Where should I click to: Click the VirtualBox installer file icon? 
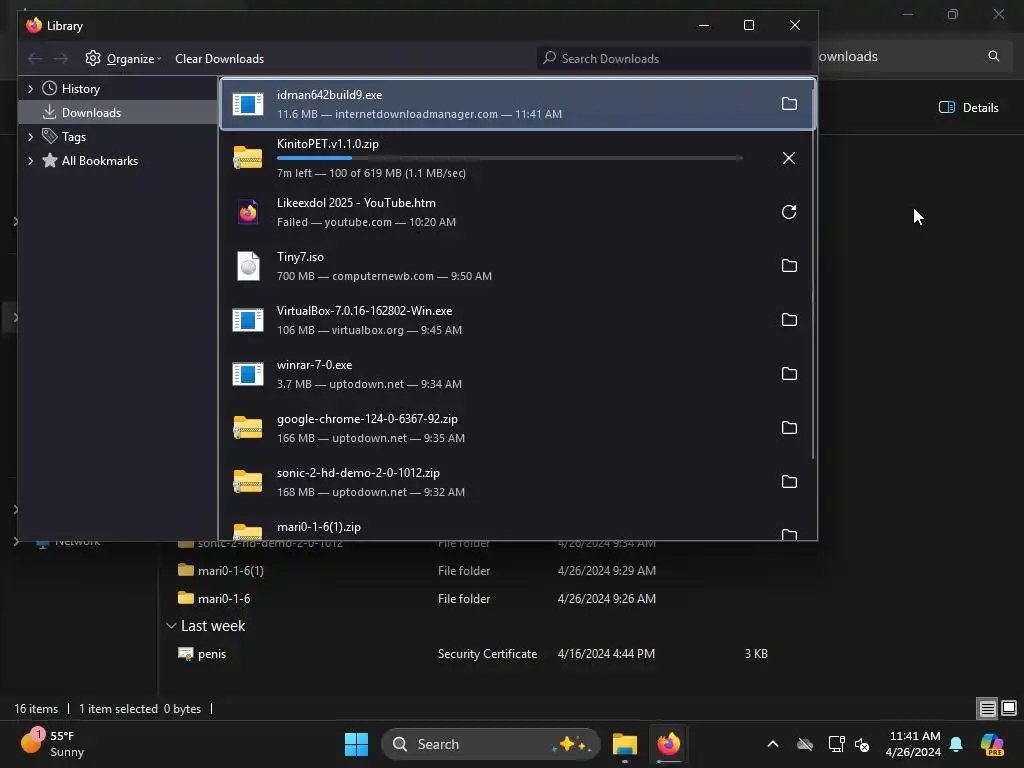[248, 320]
